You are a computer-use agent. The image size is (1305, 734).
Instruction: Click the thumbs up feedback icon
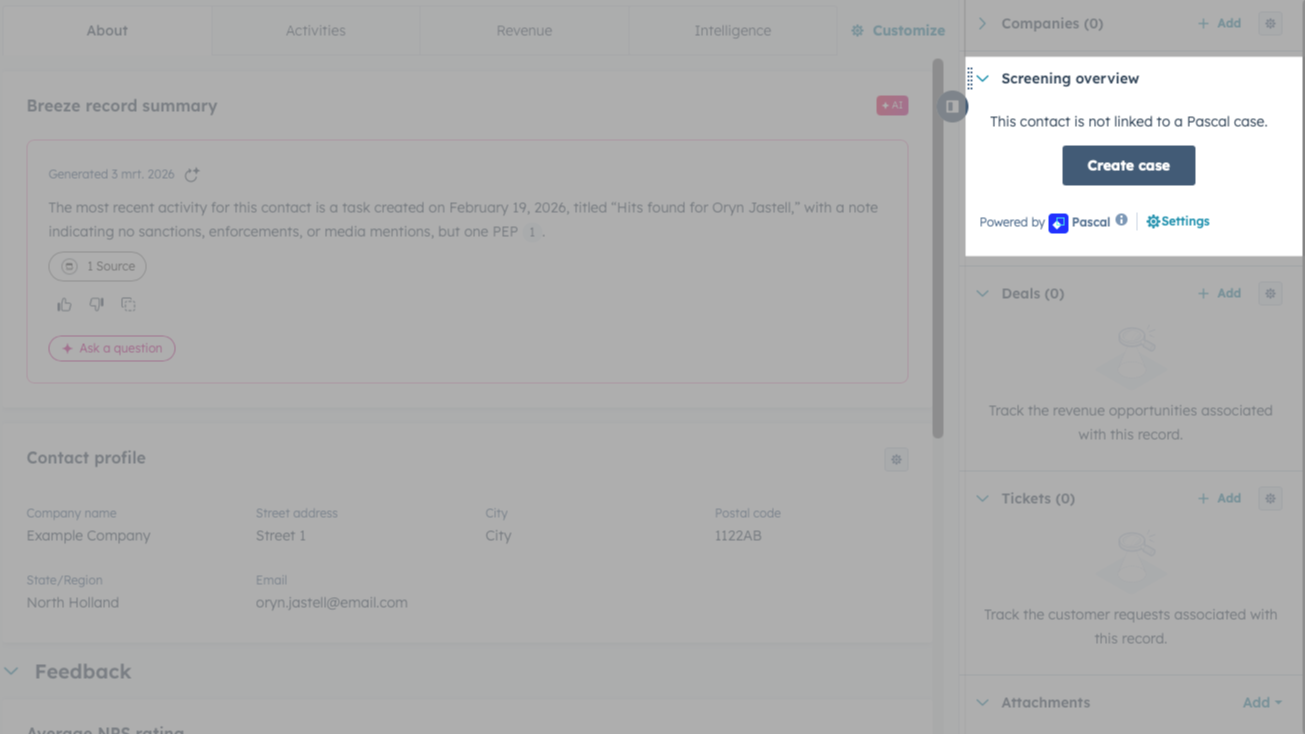(64, 305)
